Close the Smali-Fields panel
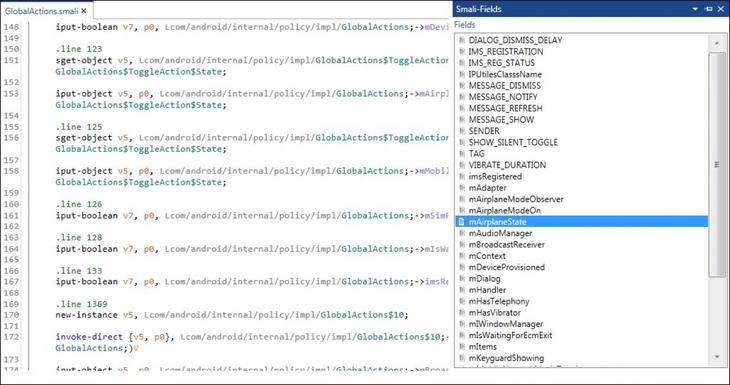 [x=721, y=9]
